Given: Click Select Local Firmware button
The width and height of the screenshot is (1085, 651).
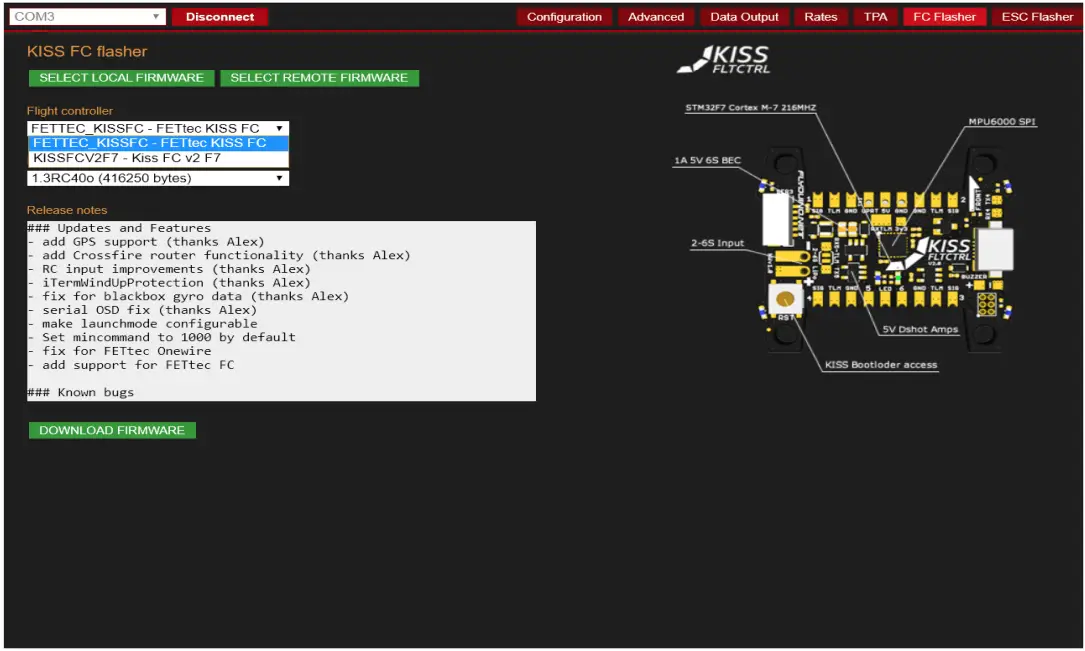Looking at the screenshot, I should pyautogui.click(x=121, y=77).
